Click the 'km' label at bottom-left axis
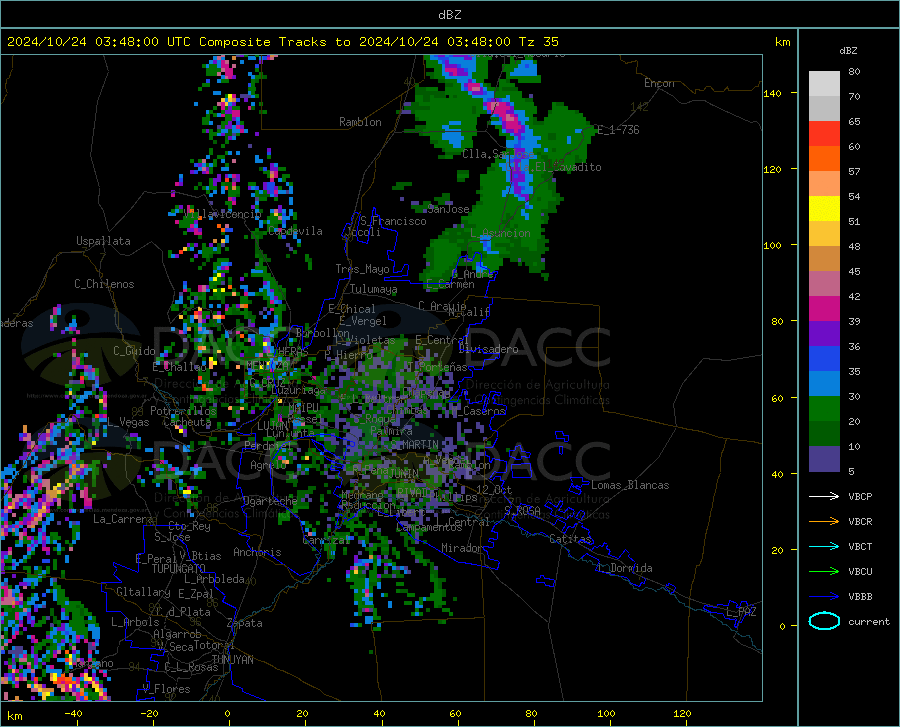This screenshot has height=727, width=900. pos(14,716)
